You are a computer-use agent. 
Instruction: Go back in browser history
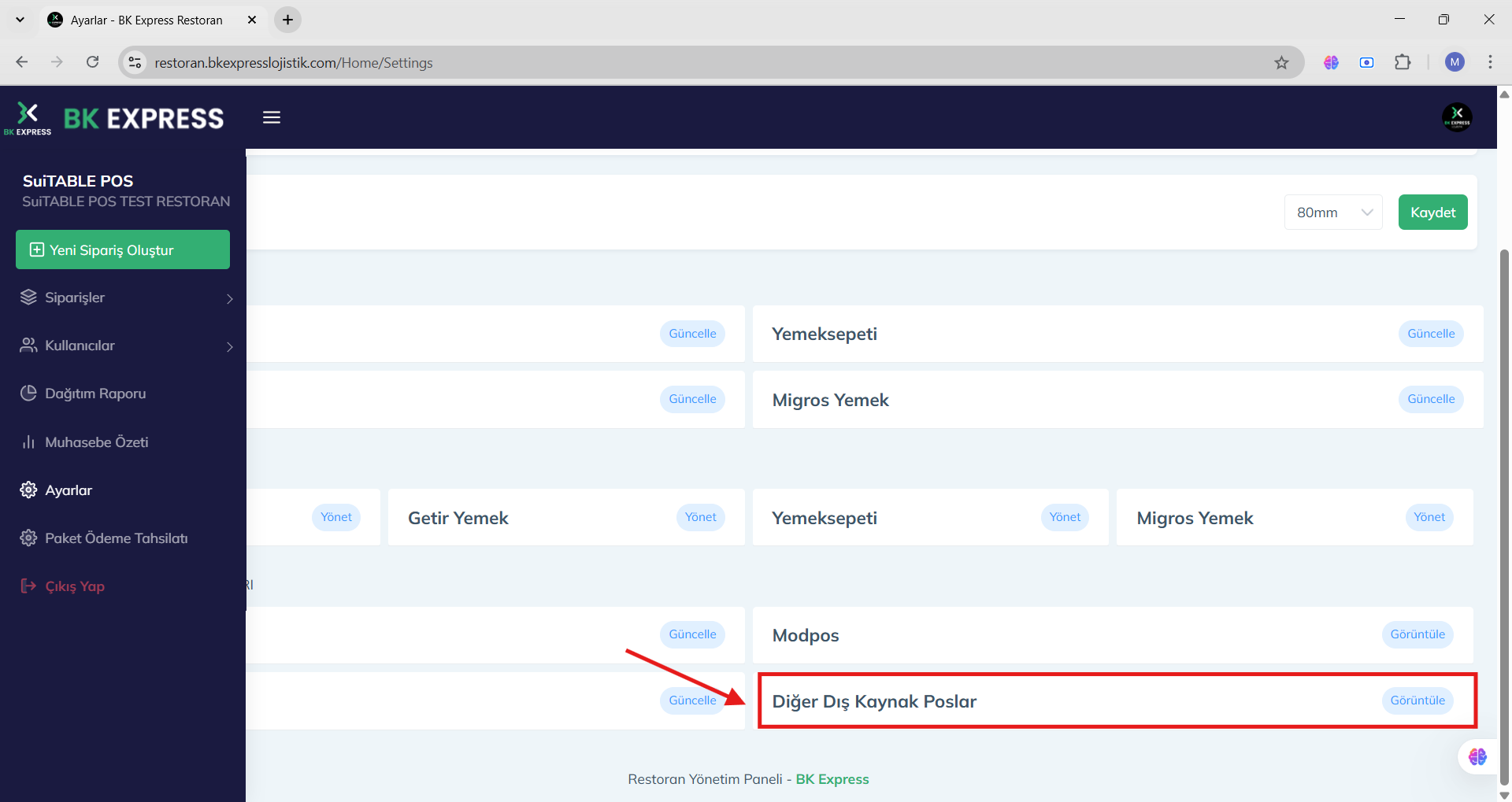click(x=22, y=62)
